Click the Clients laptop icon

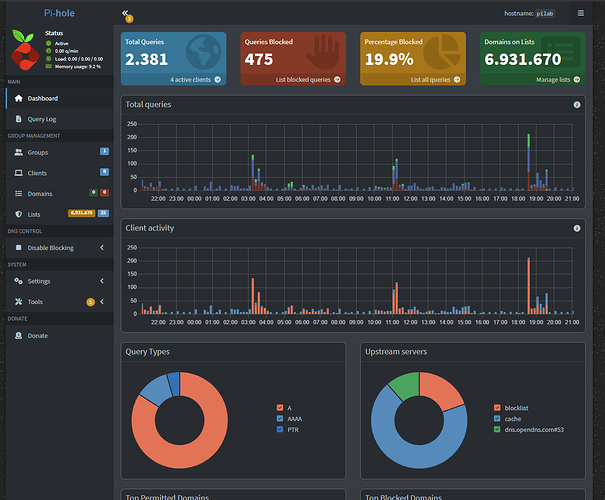[x=19, y=173]
